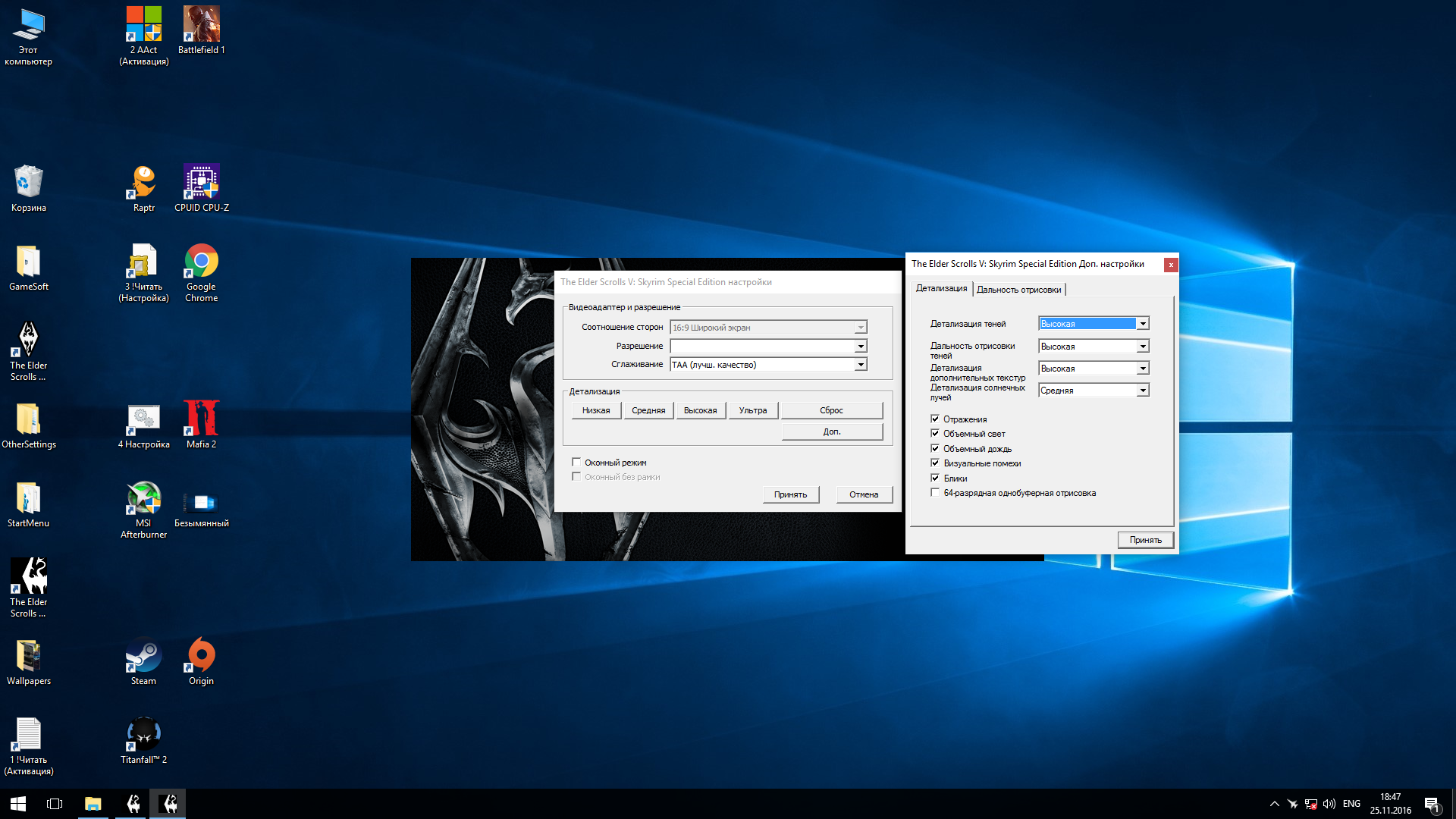Click Принять in main settings window
The image size is (1456, 819).
[x=790, y=494]
